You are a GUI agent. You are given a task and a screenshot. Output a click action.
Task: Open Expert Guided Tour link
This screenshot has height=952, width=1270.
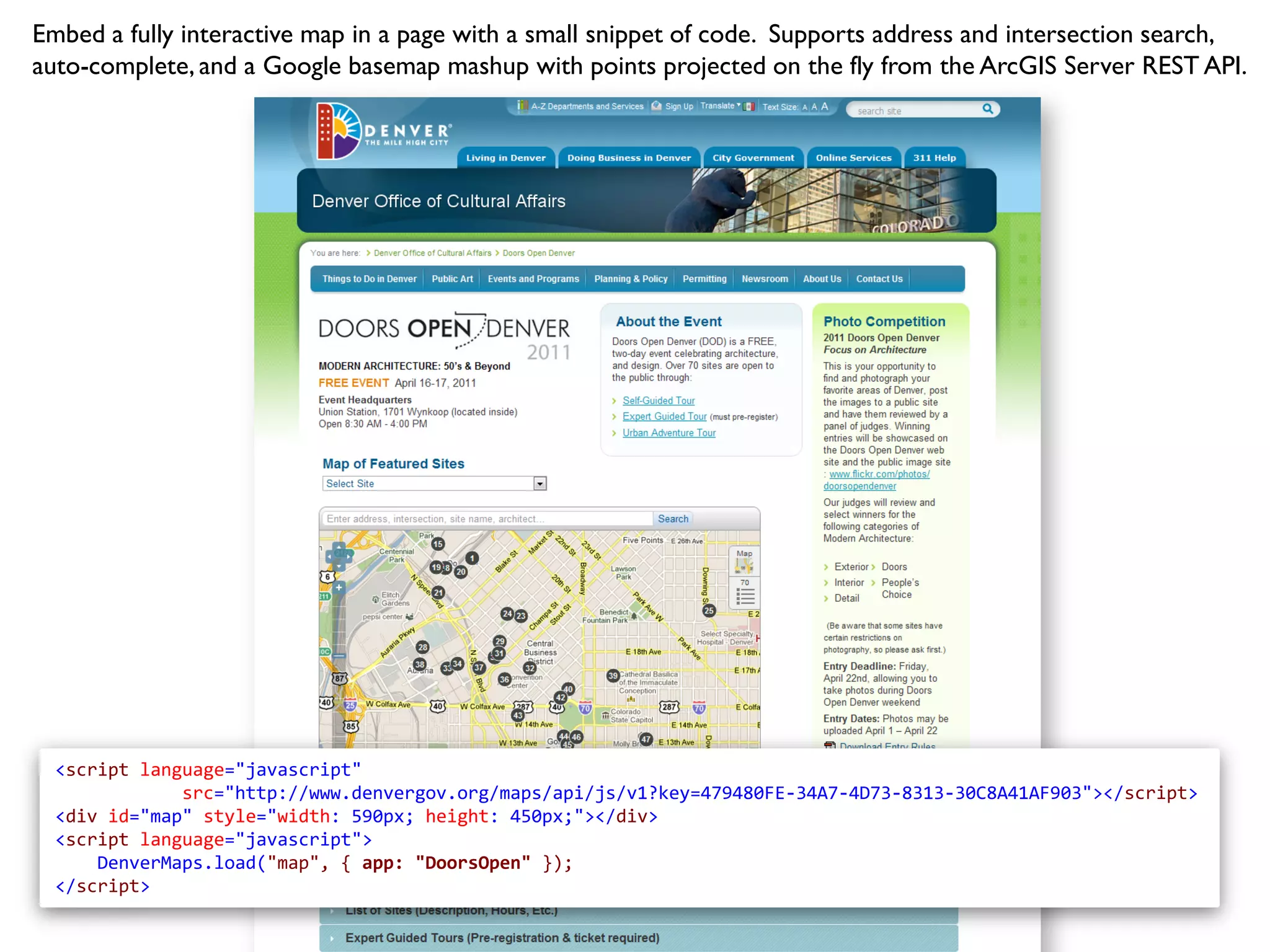click(664, 416)
